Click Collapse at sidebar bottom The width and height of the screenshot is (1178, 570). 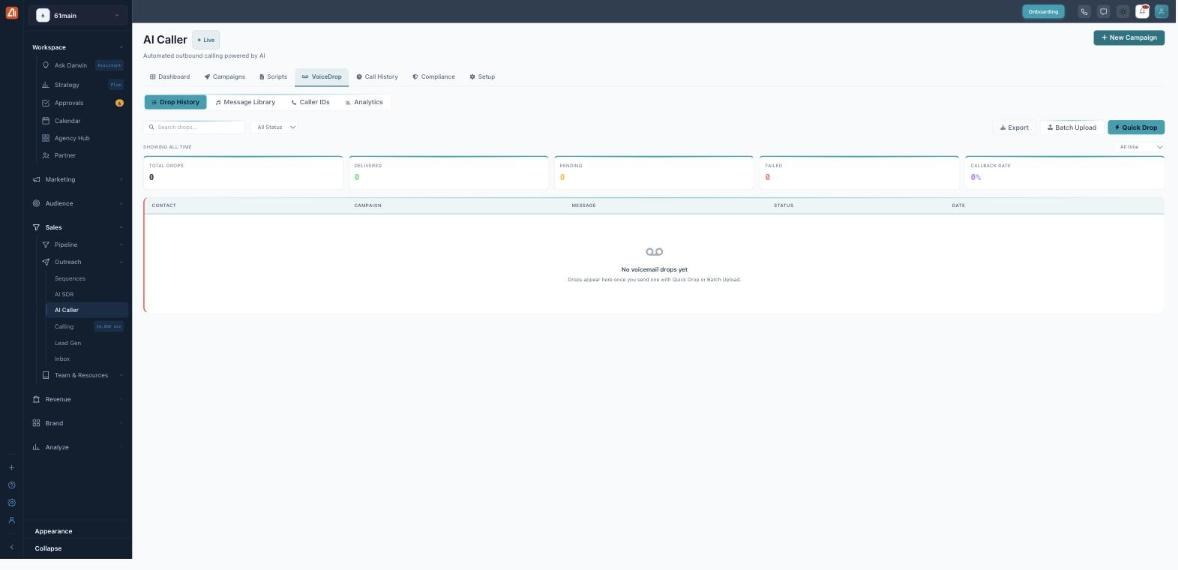point(48,548)
